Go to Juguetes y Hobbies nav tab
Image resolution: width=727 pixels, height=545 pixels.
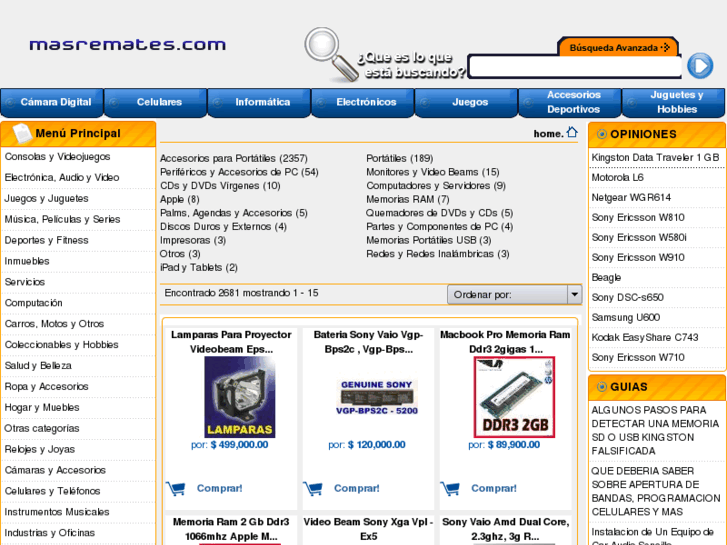coord(673,103)
